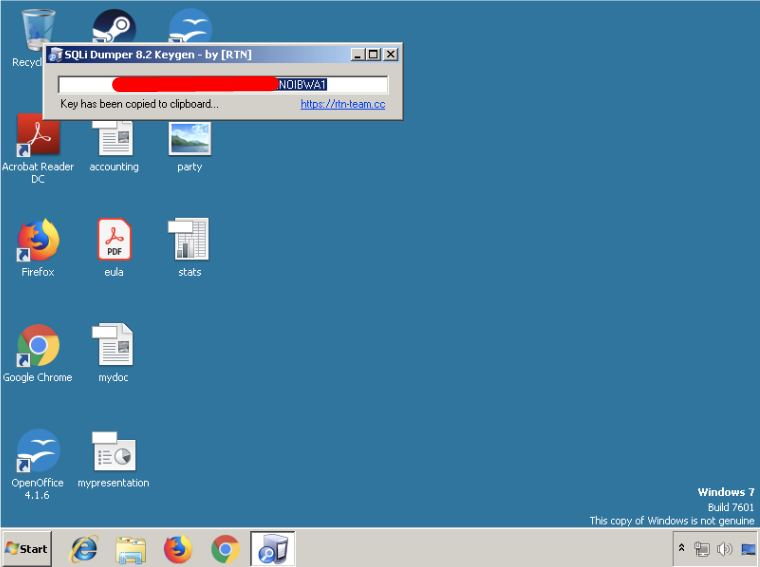Close the SQLi Dumper Keygen window

coord(390,54)
